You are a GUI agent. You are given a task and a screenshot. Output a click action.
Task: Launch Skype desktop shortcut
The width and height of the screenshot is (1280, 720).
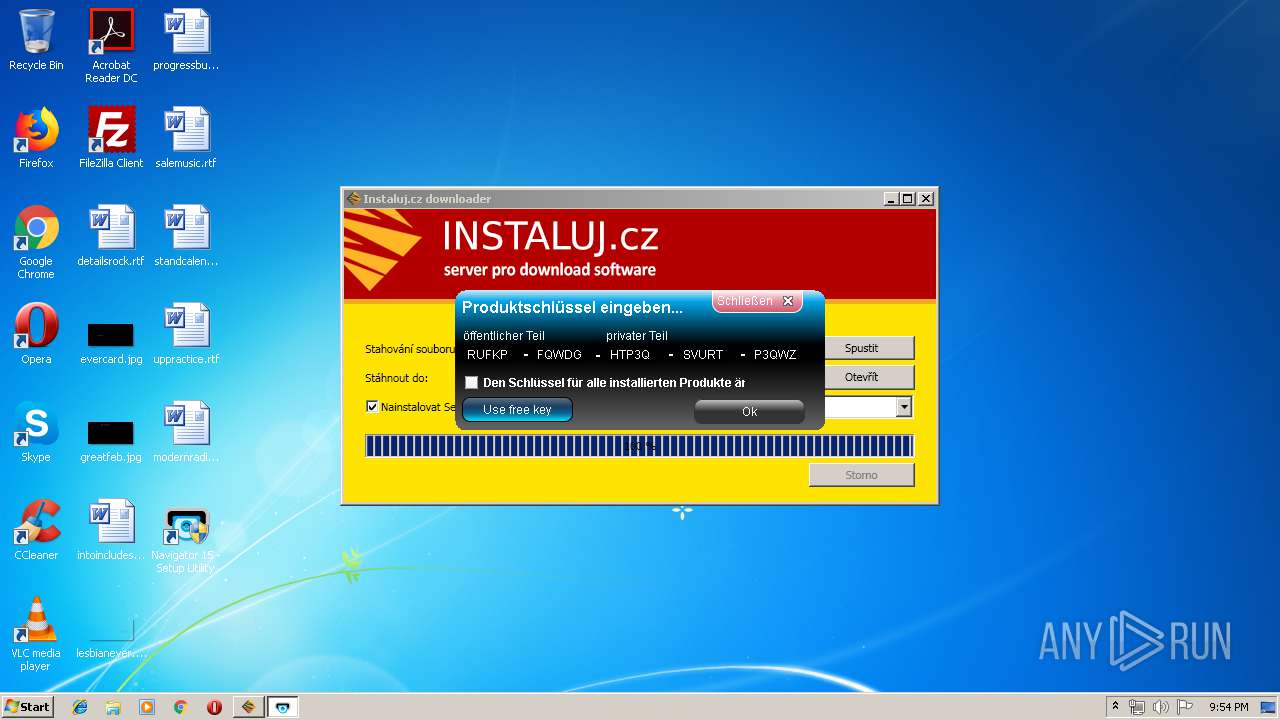pos(36,433)
